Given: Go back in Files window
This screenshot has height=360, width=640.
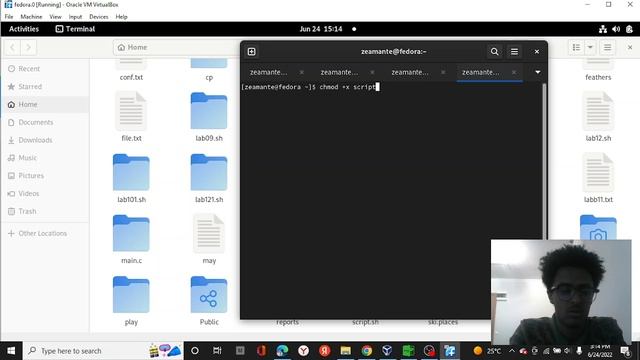Looking at the screenshot, I should (x=13, y=47).
